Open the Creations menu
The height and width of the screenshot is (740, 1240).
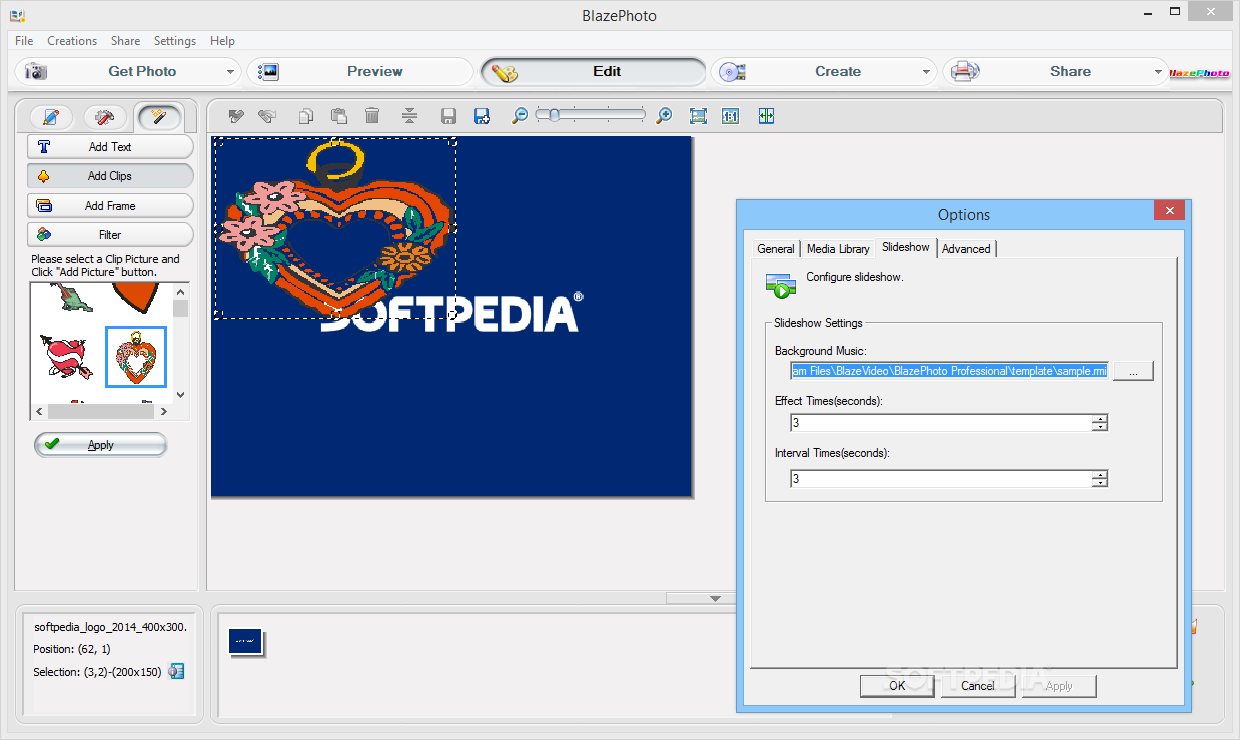(x=72, y=41)
